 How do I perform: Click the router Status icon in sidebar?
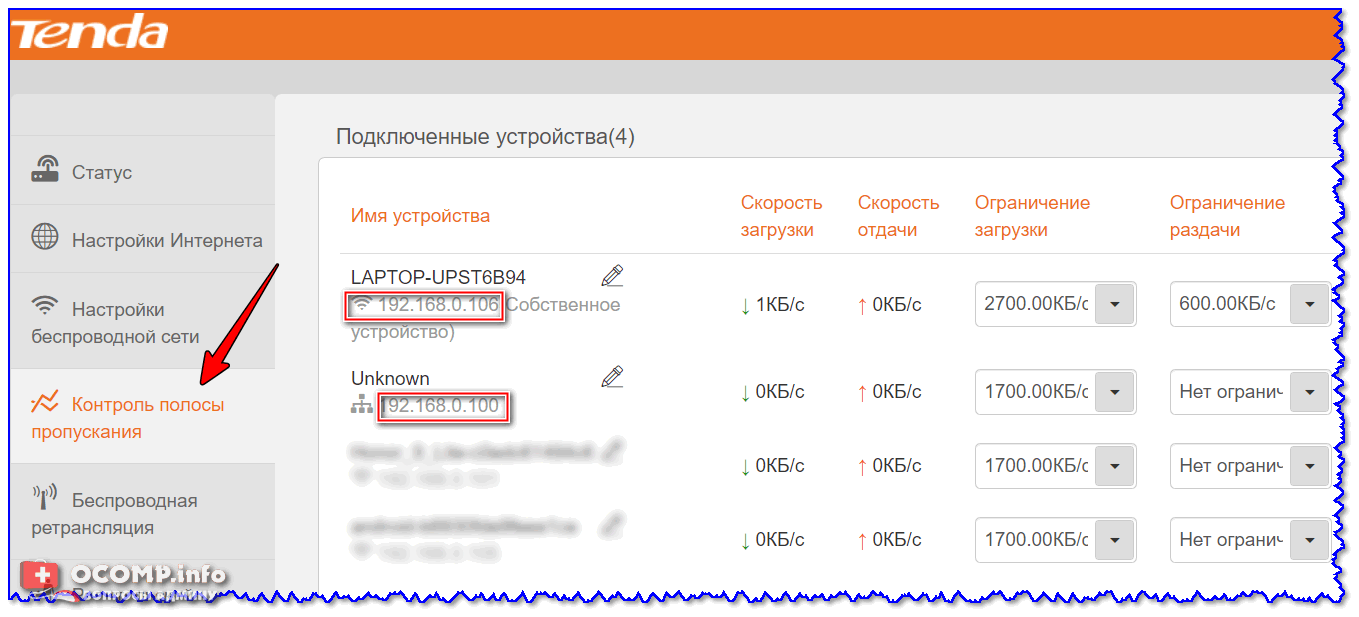pos(46,171)
